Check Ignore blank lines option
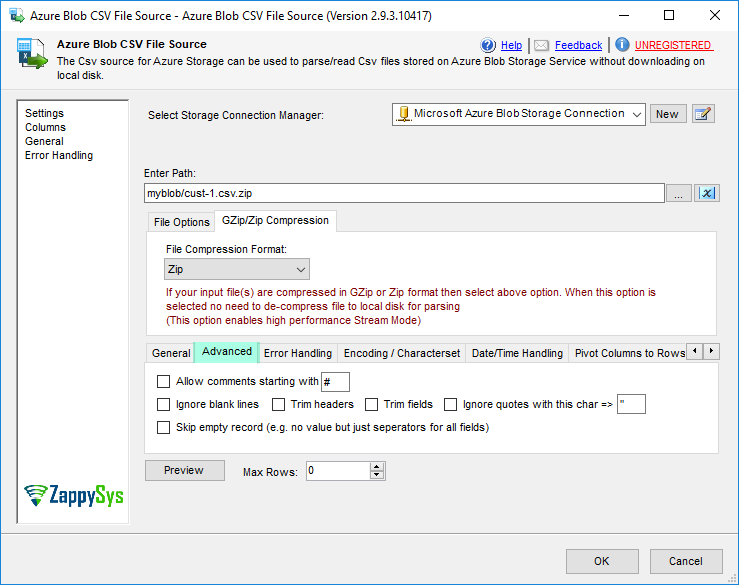Viewport: 739px width, 585px height. 163,404
